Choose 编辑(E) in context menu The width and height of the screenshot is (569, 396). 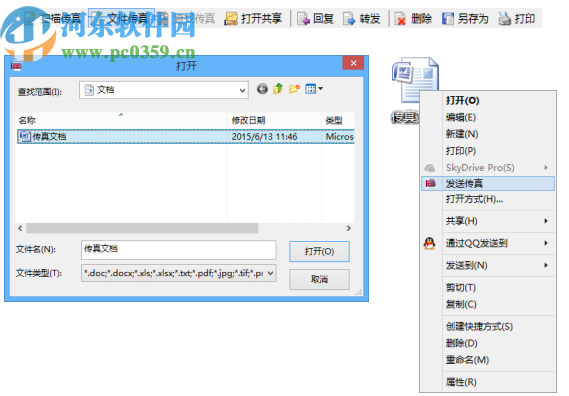(460, 118)
